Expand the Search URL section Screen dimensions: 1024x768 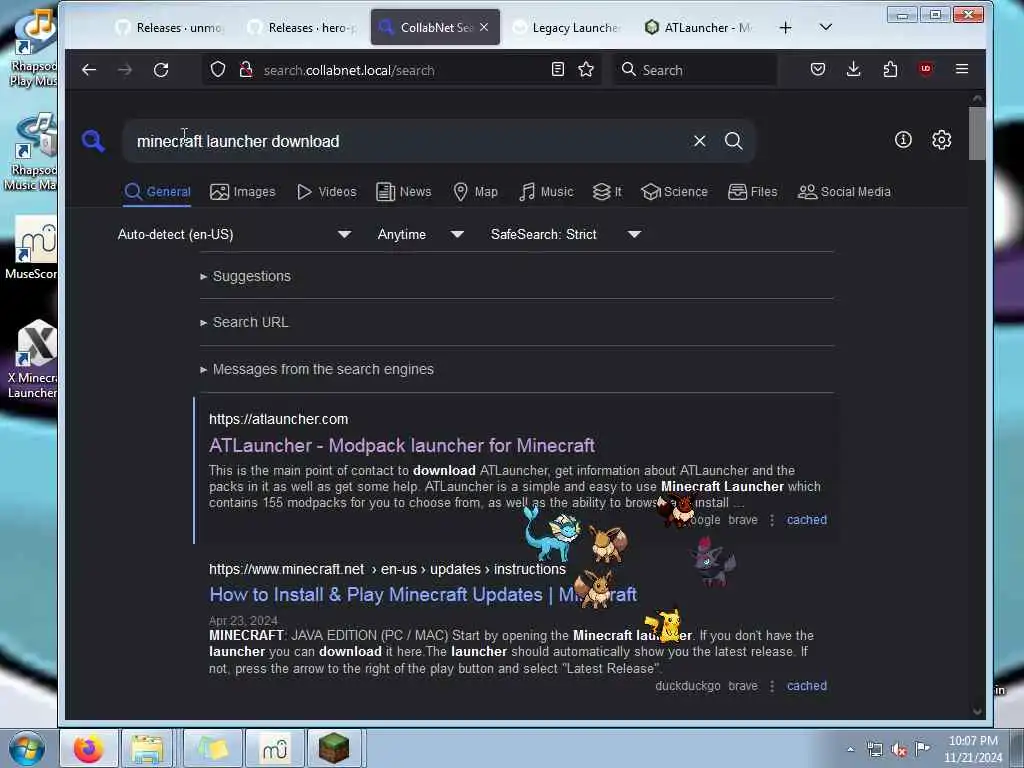(244, 323)
